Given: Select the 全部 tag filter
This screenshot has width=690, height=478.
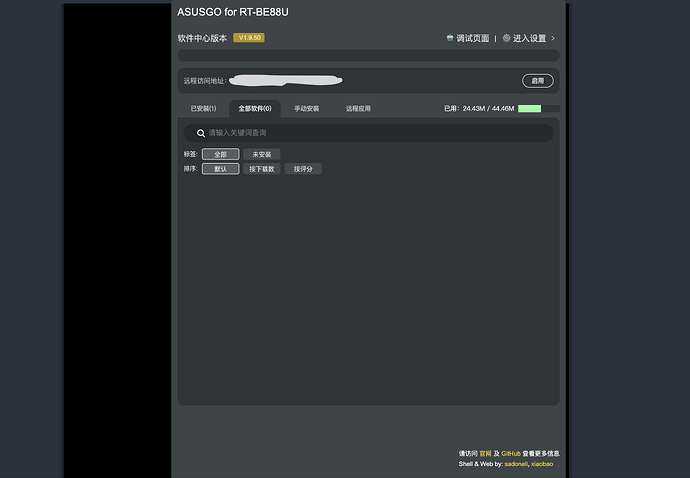Looking at the screenshot, I should [220, 154].
